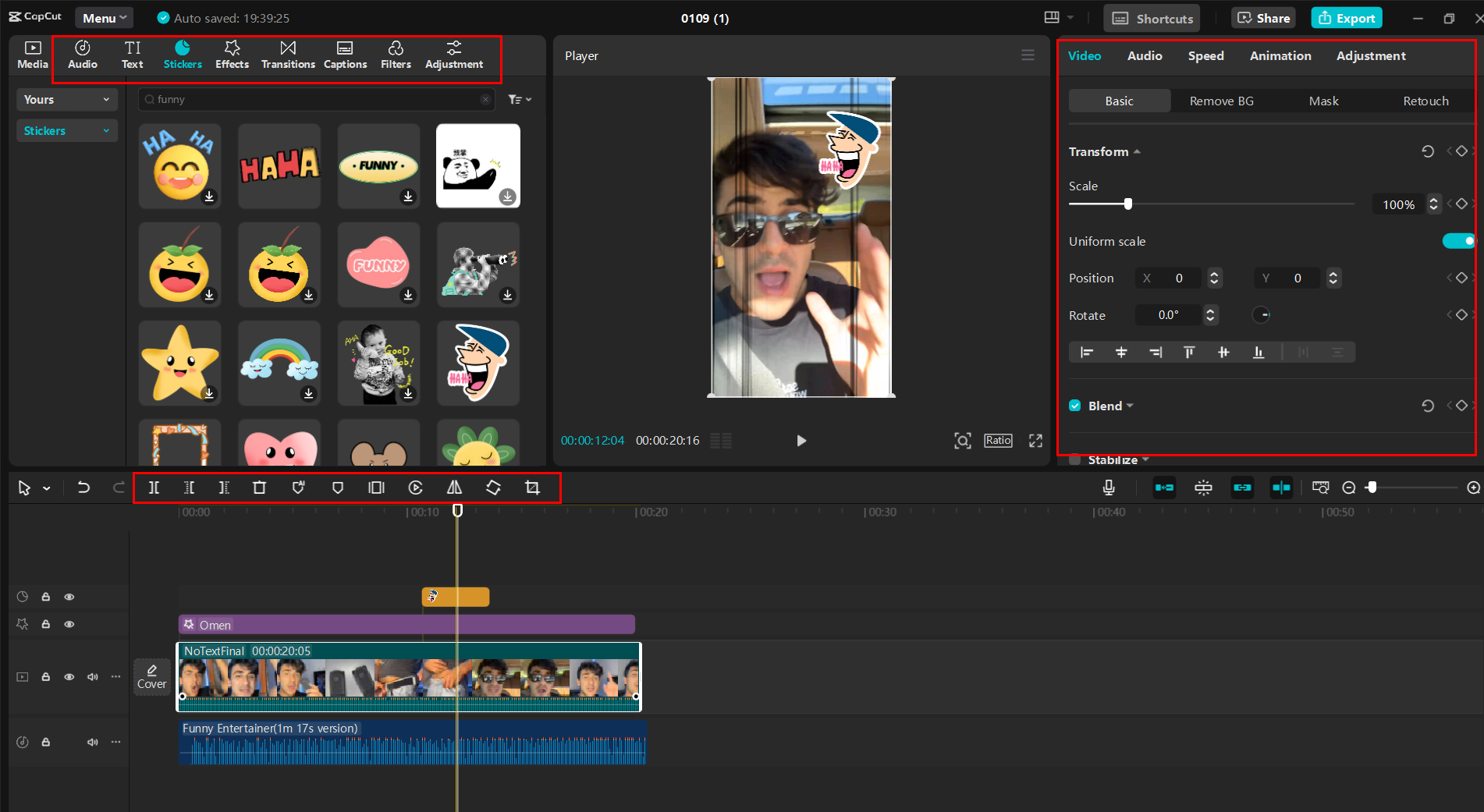The height and width of the screenshot is (812, 1484).
Task: Uncheck the Blend checkbox
Action: [x=1074, y=406]
